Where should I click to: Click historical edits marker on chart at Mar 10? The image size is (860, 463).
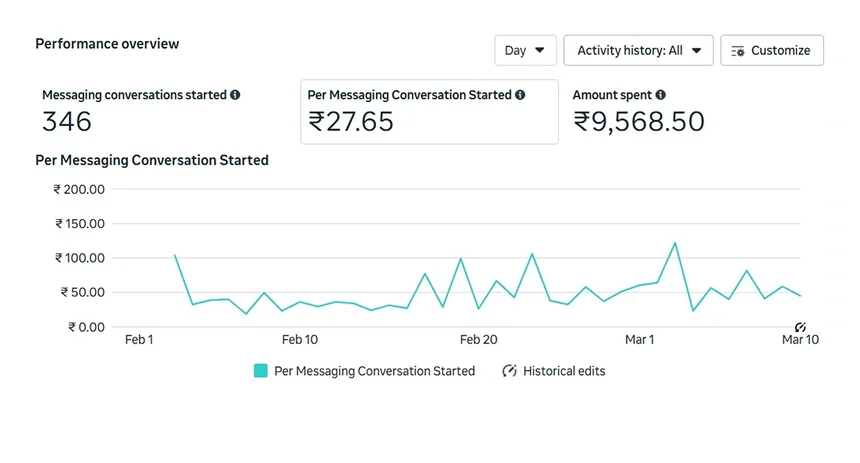coord(800,328)
